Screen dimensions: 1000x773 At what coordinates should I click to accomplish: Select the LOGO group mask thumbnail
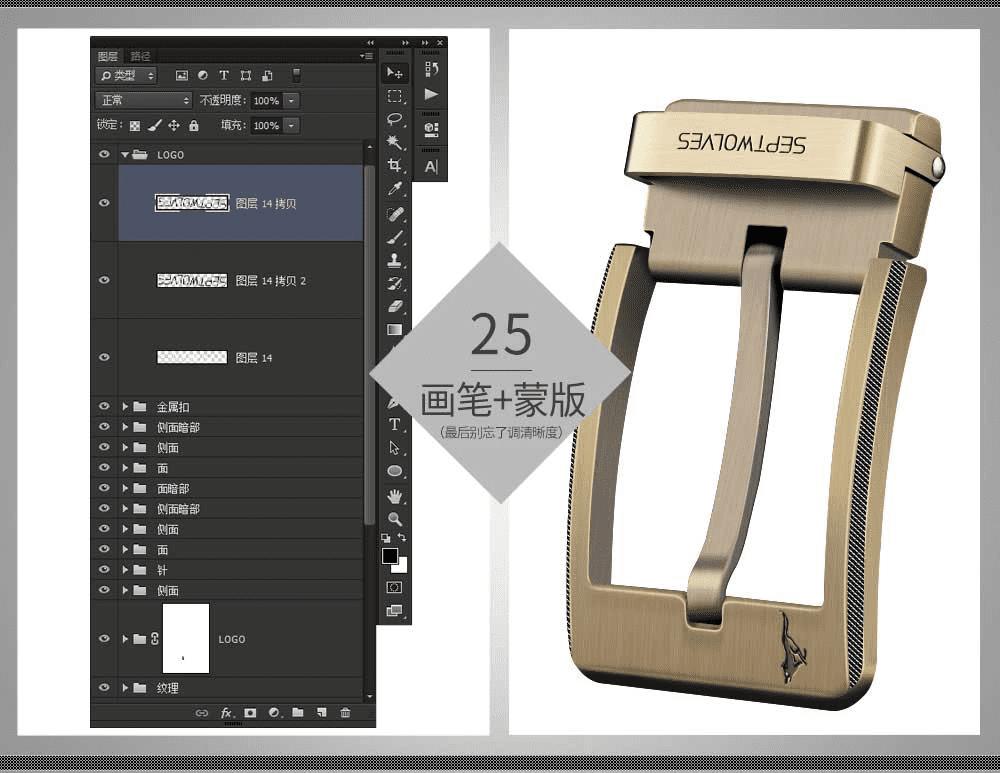(186, 638)
